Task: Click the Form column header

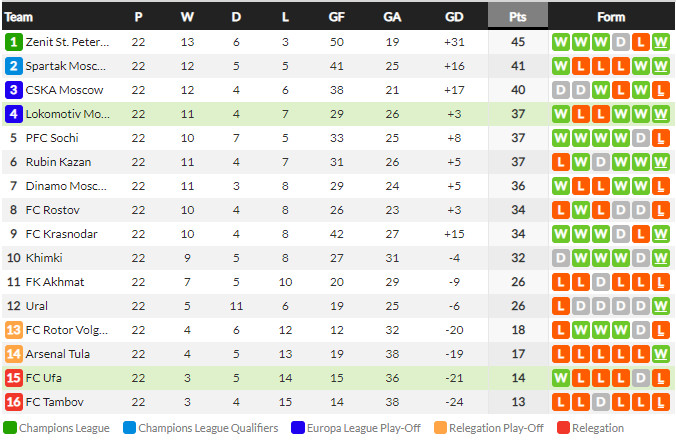Action: point(610,17)
